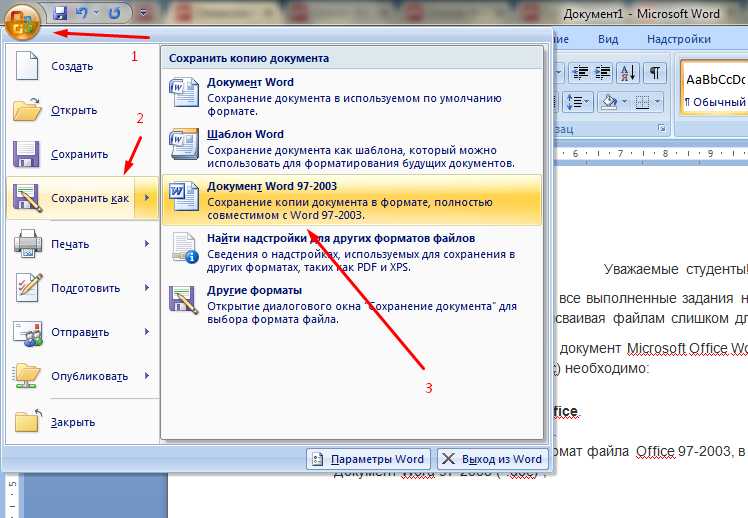Click Decrease Indent icon in ribbon
Screen dimensions: 748x518
point(580,73)
